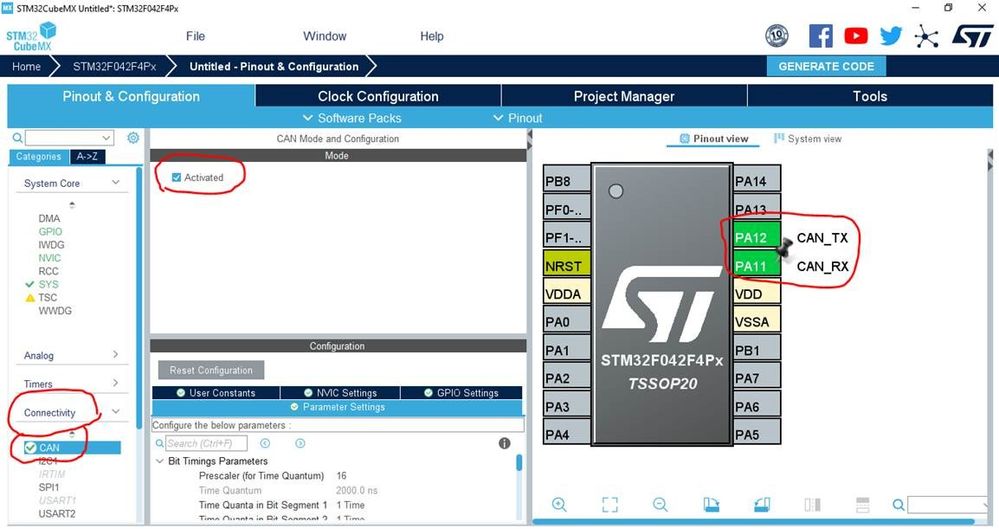Click the grid layout pinout icon
Viewport: 999px width, 529px height.
[863, 505]
